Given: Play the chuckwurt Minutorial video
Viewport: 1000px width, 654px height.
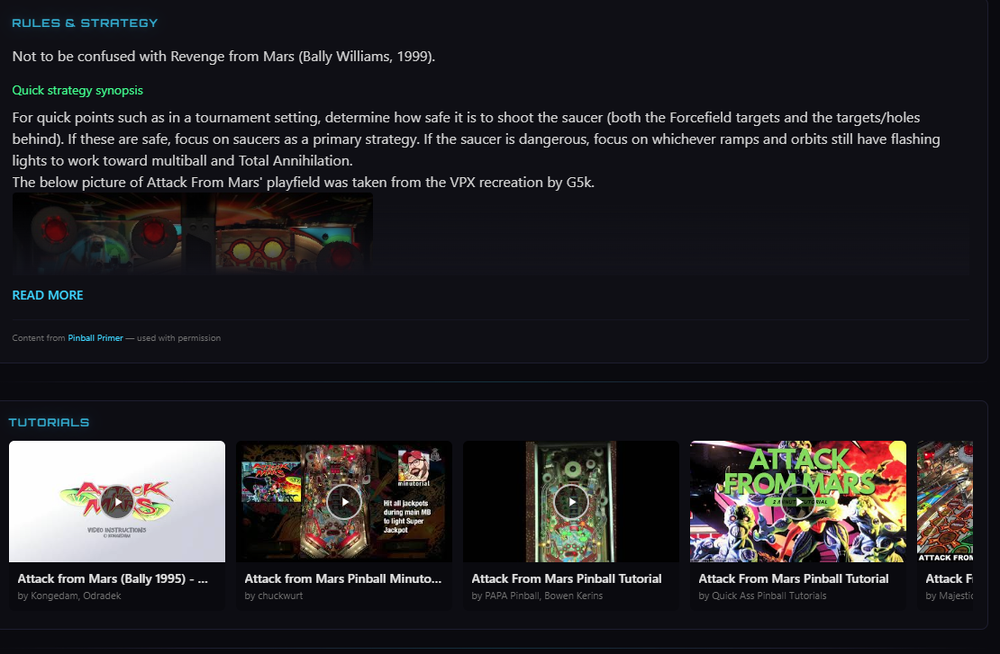Looking at the screenshot, I should click(344, 502).
